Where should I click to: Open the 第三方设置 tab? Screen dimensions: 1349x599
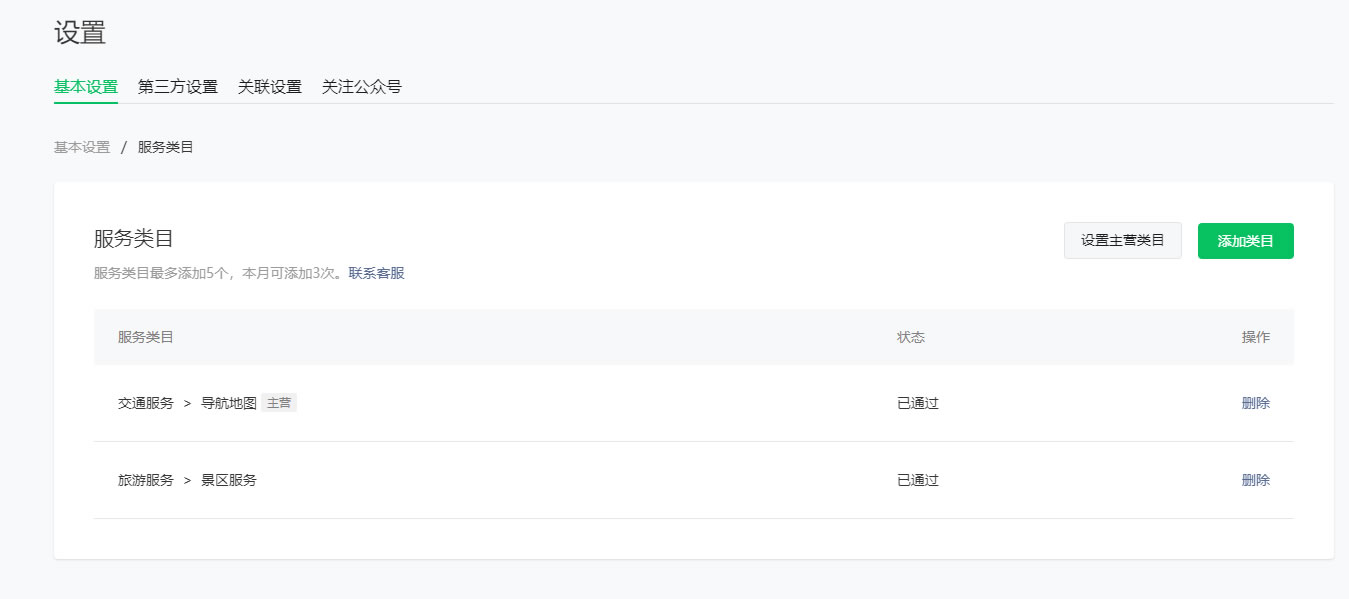(178, 87)
